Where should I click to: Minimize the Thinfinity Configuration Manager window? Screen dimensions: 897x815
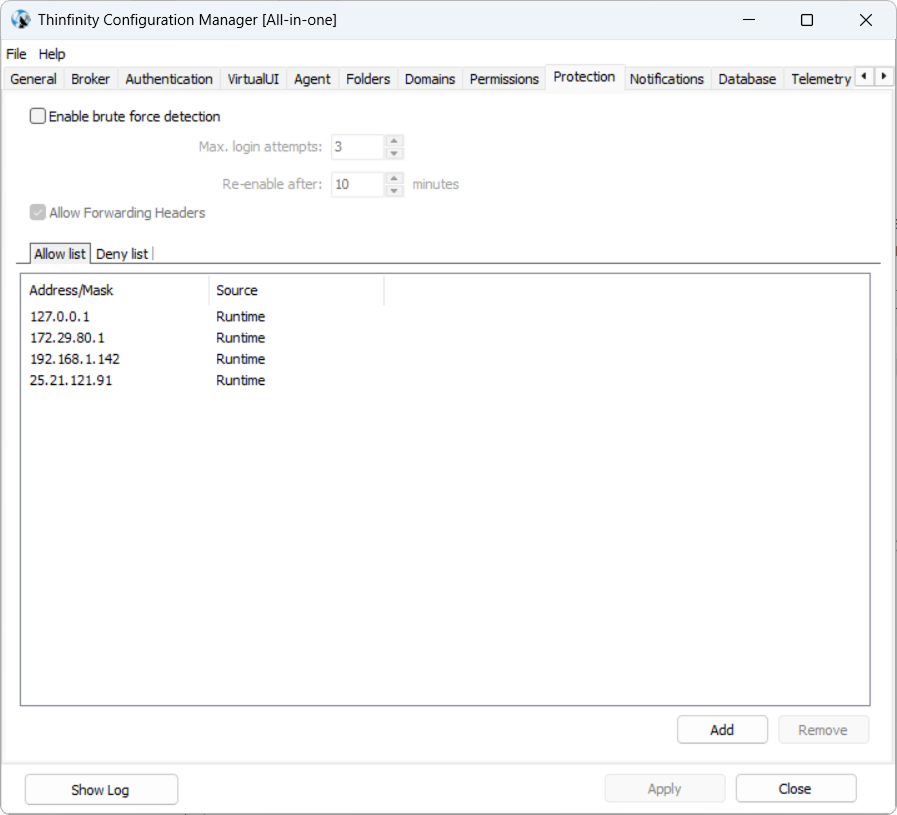click(x=749, y=20)
